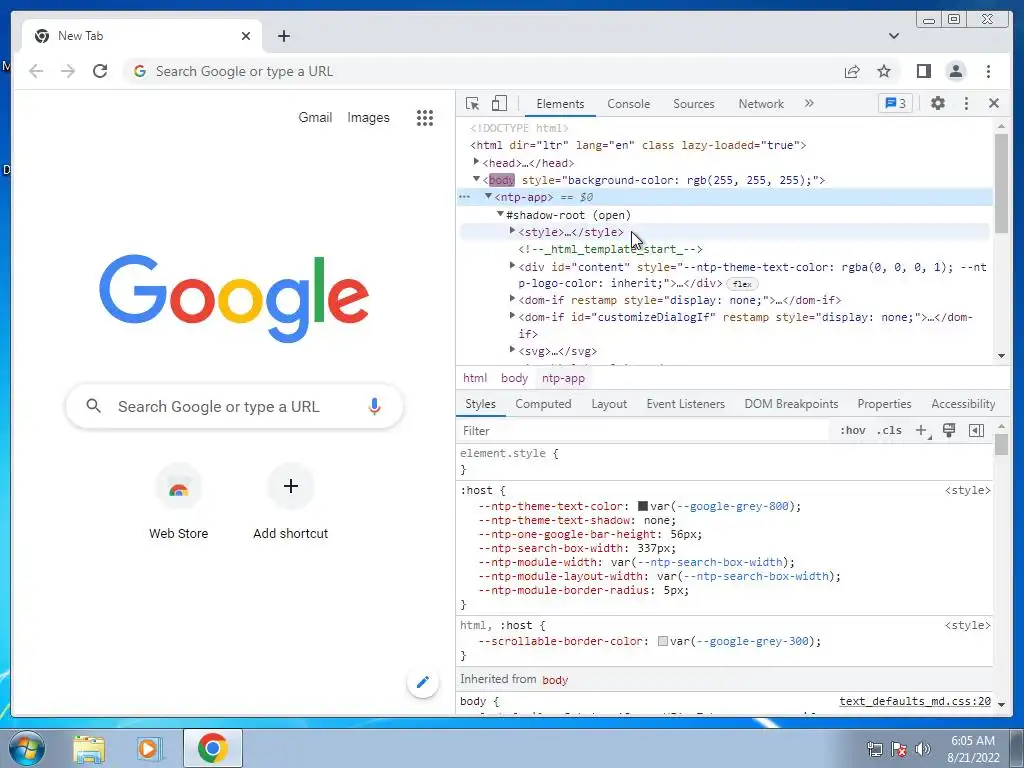1024x768 pixels.
Task: Expand the head element node
Action: 476,161
